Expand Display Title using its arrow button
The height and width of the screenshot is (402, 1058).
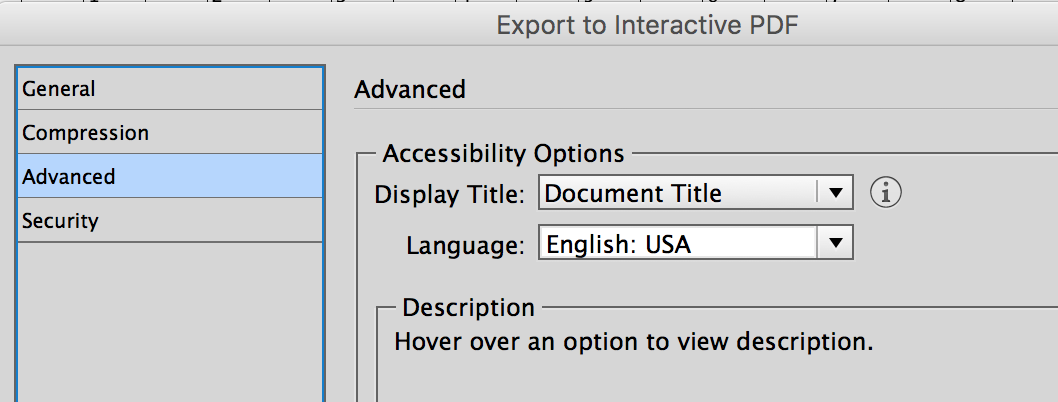pyautogui.click(x=835, y=193)
